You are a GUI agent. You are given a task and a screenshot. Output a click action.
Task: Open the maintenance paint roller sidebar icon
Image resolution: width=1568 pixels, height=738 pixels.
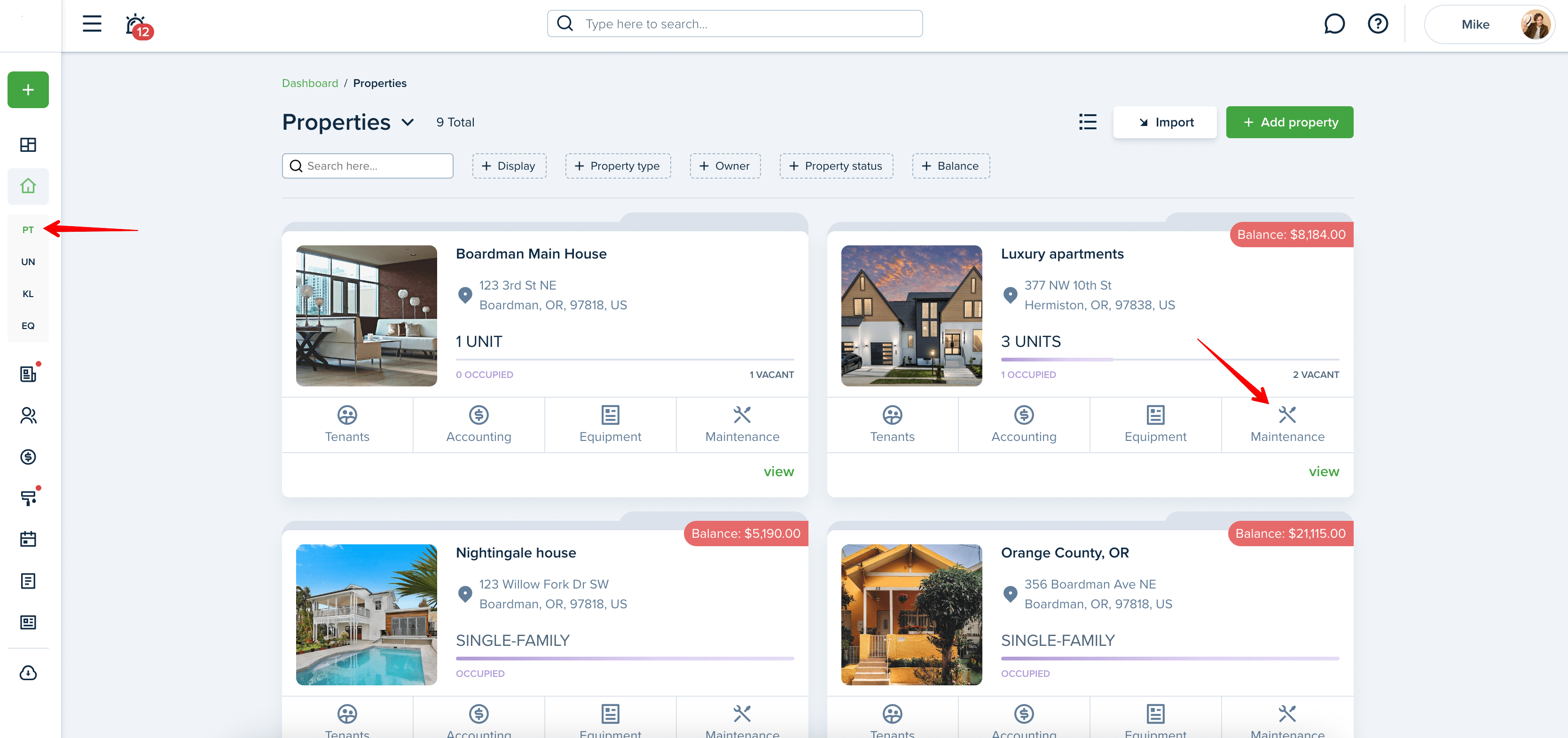(28, 497)
